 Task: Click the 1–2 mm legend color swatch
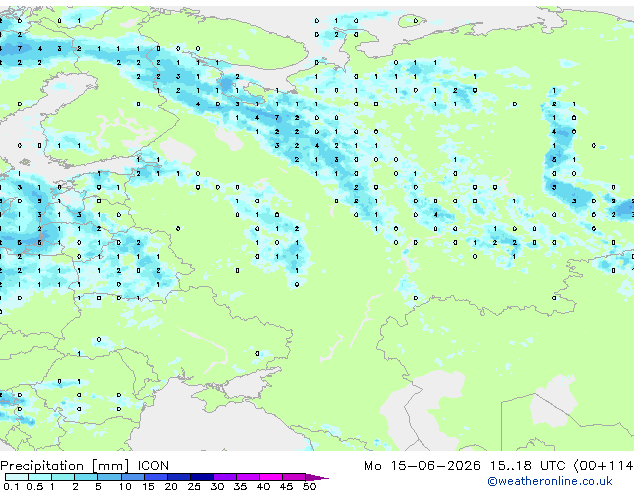(x=63, y=477)
